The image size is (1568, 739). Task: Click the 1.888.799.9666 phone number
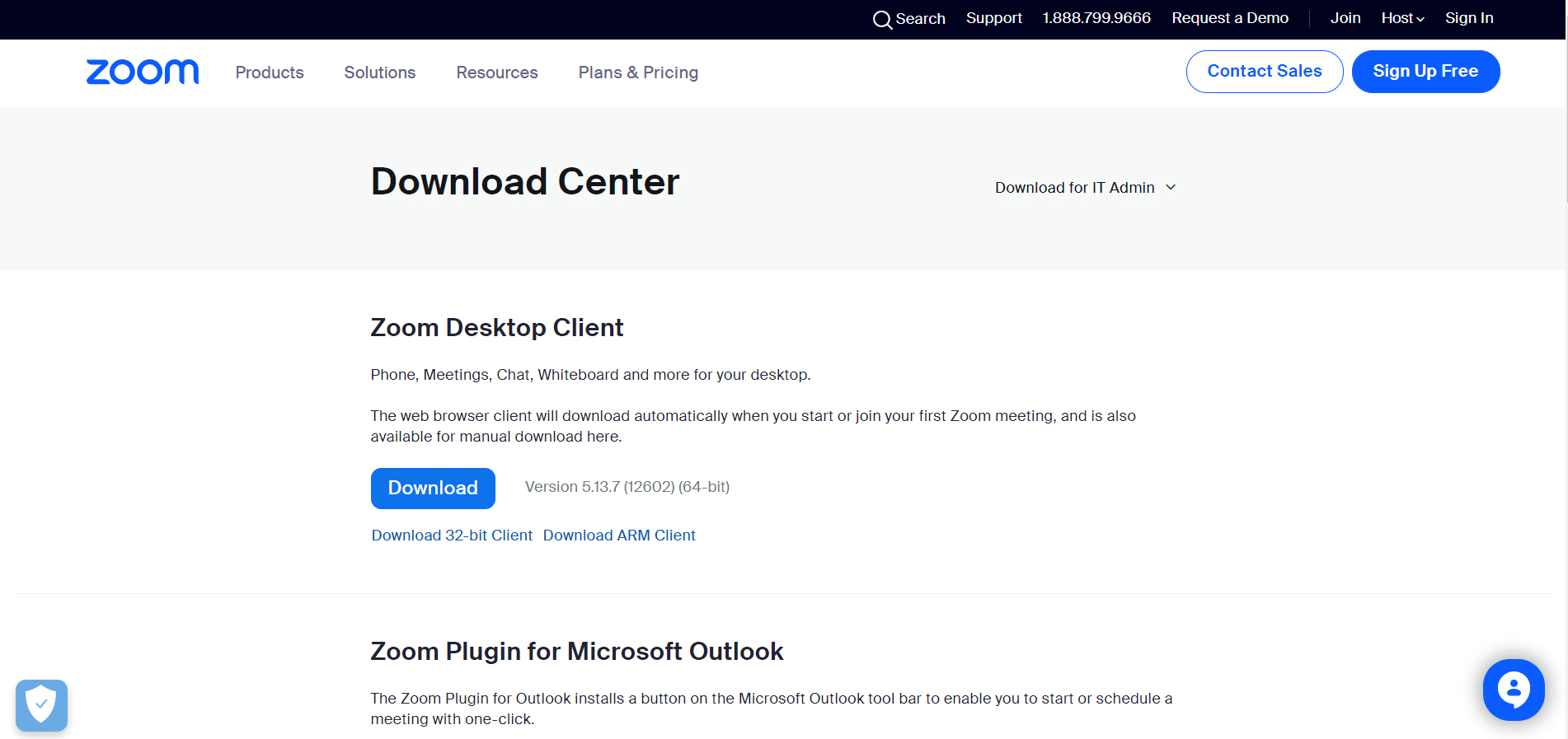pos(1096,18)
